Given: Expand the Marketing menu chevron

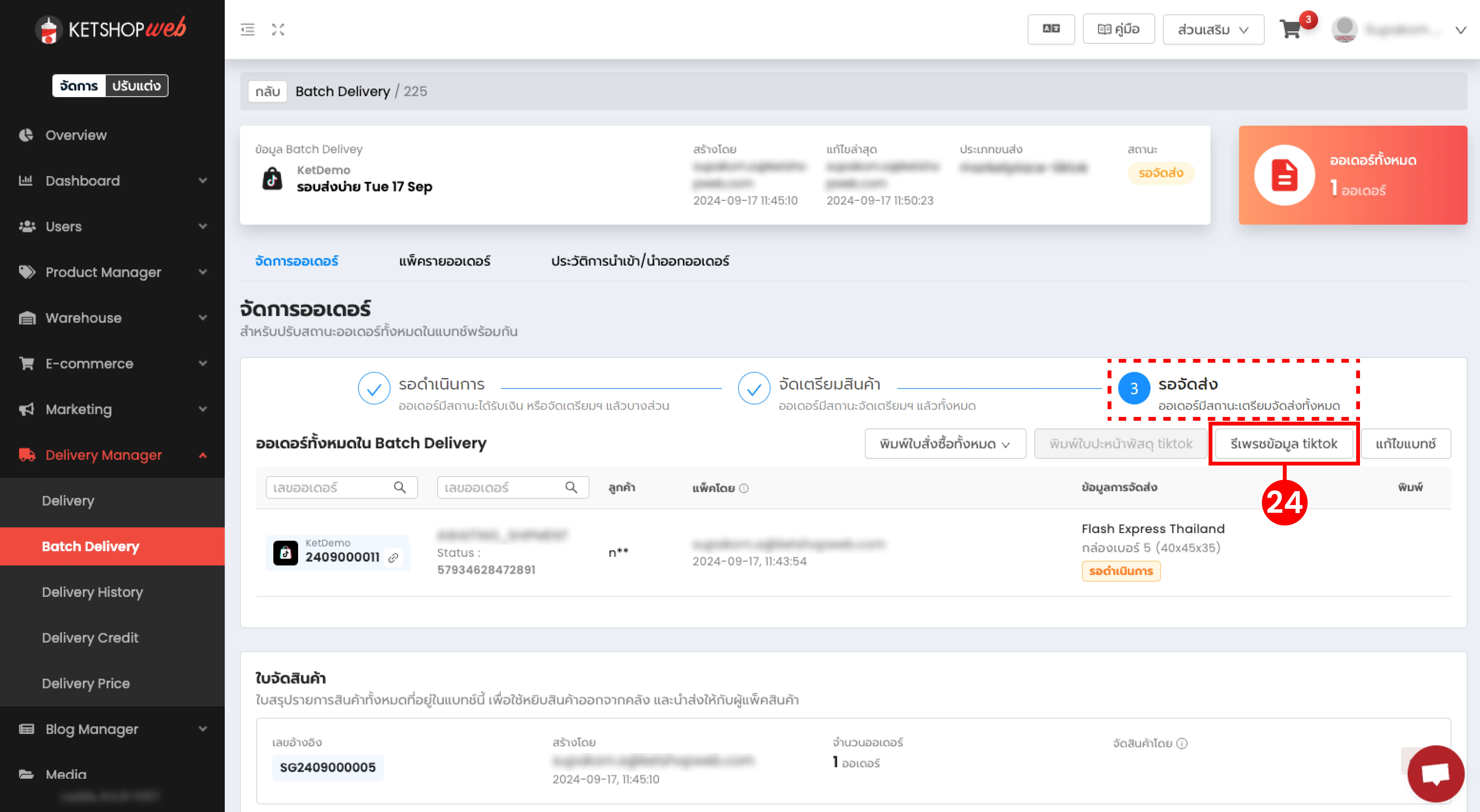Looking at the screenshot, I should coord(203,409).
